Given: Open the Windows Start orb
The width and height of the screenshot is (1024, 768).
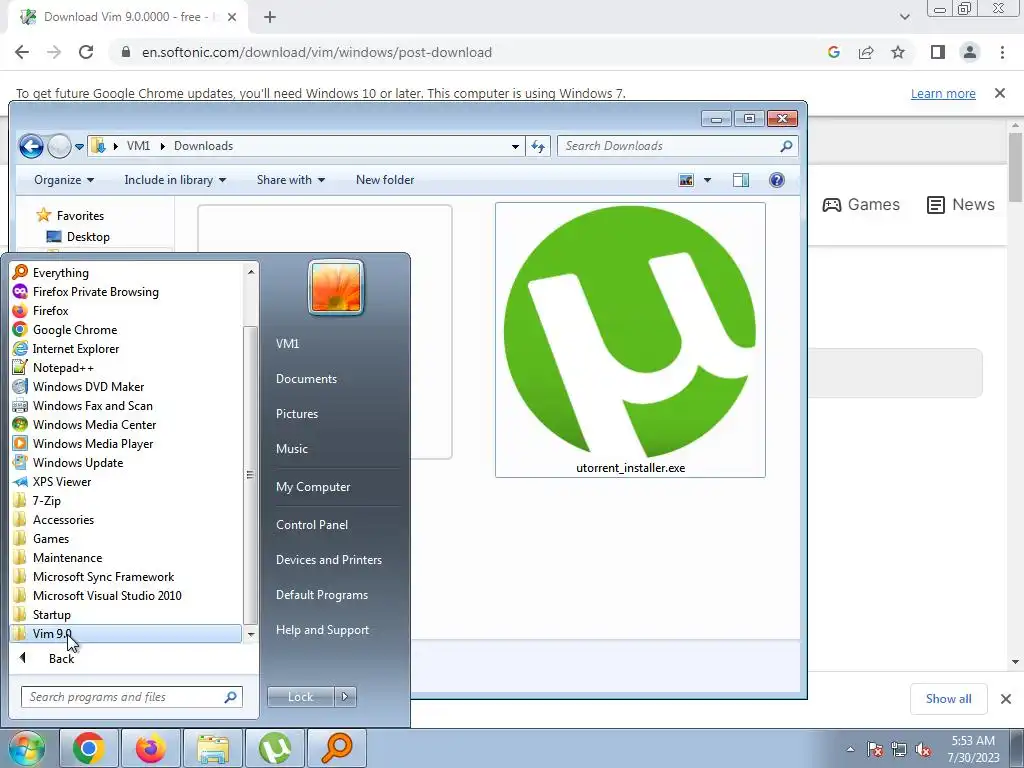Looking at the screenshot, I should click(27, 748).
